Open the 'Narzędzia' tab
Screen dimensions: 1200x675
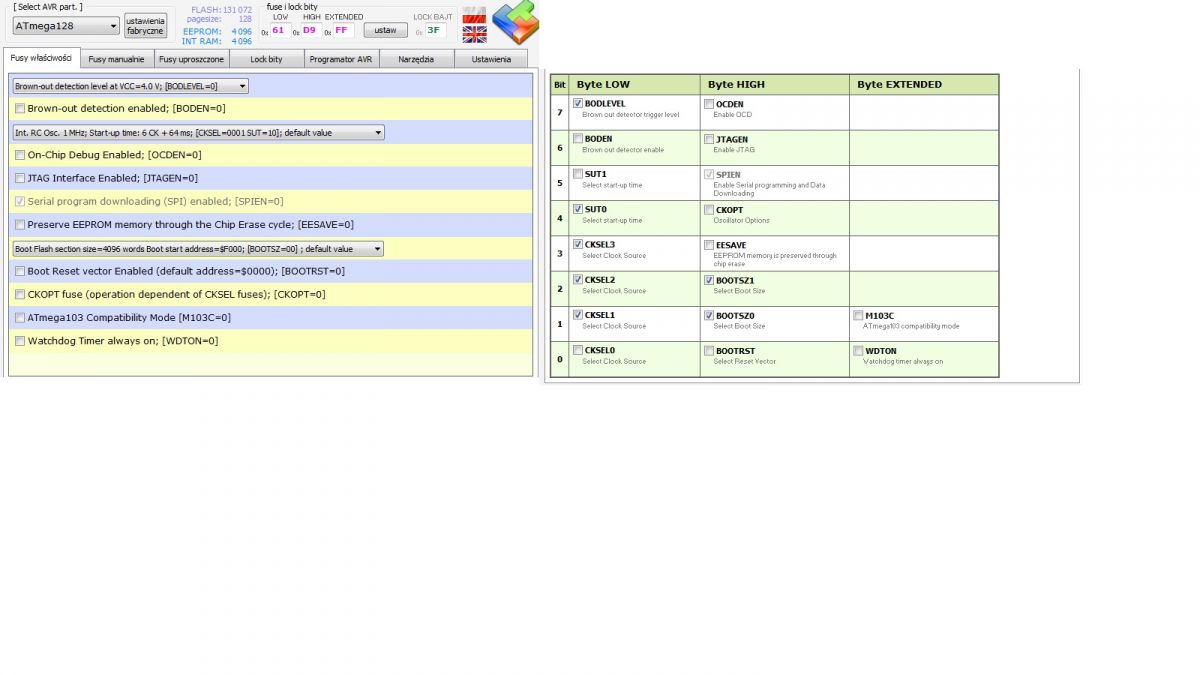416,59
